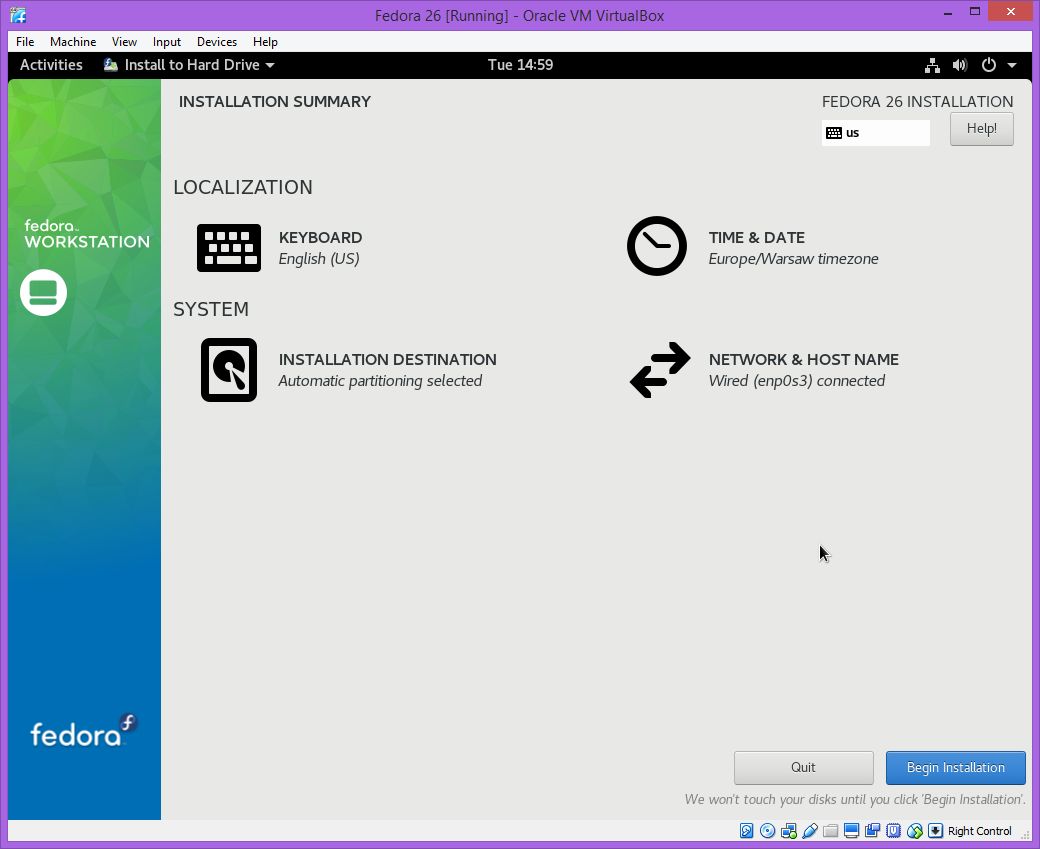1040x849 pixels.
Task: Click the GNOME volume speaker icon
Action: coord(960,65)
